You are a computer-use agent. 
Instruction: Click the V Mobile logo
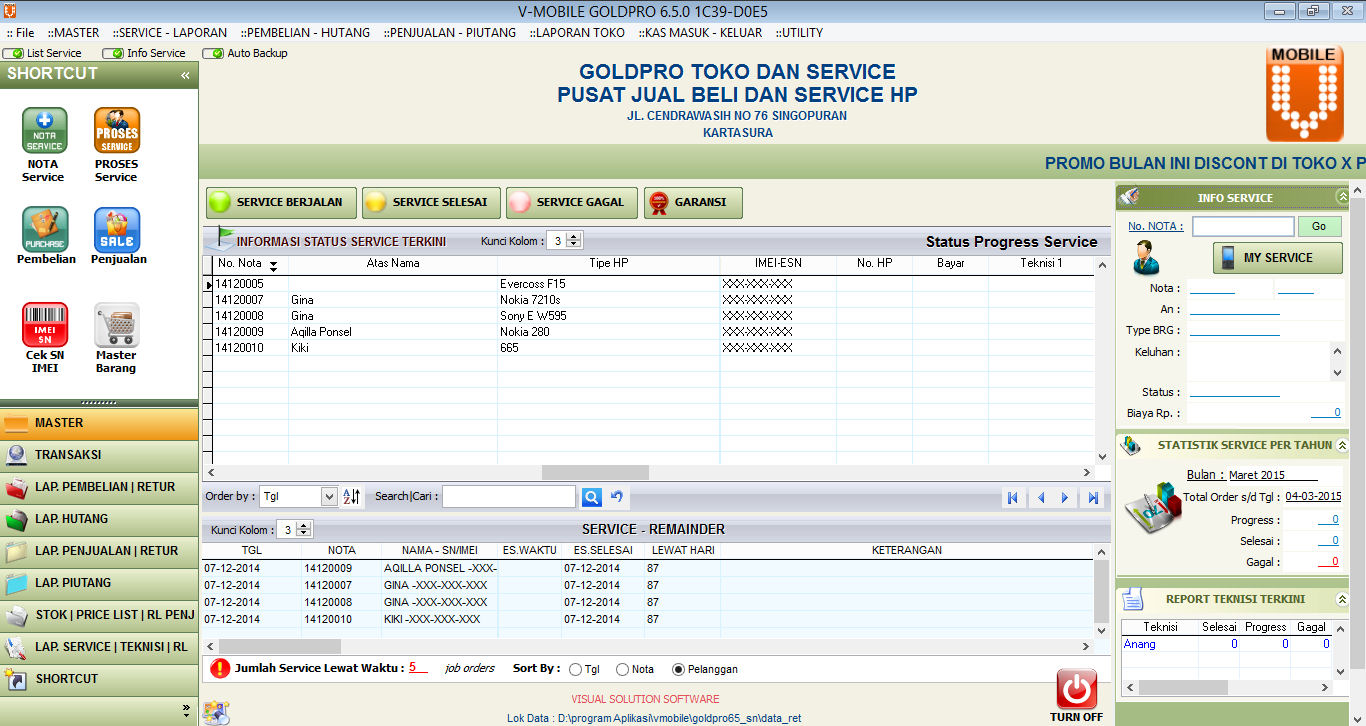[x=1304, y=94]
